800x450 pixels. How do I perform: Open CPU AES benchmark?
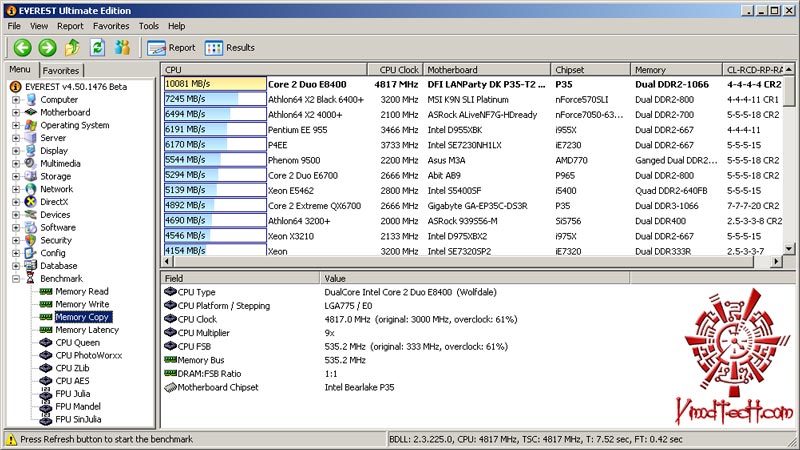pos(72,381)
